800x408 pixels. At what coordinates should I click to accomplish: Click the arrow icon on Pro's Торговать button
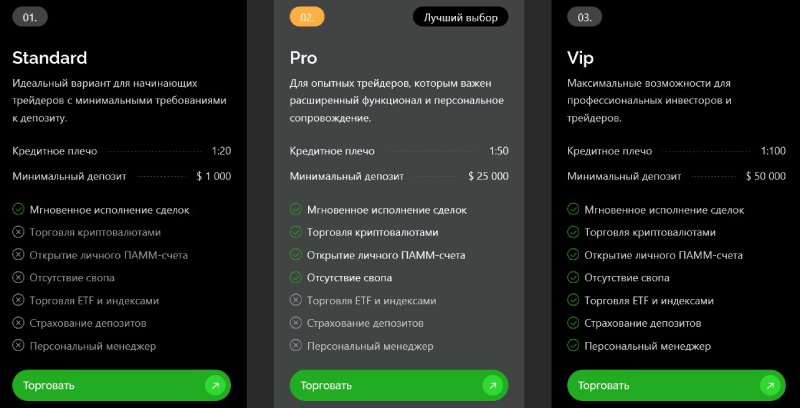pos(492,386)
